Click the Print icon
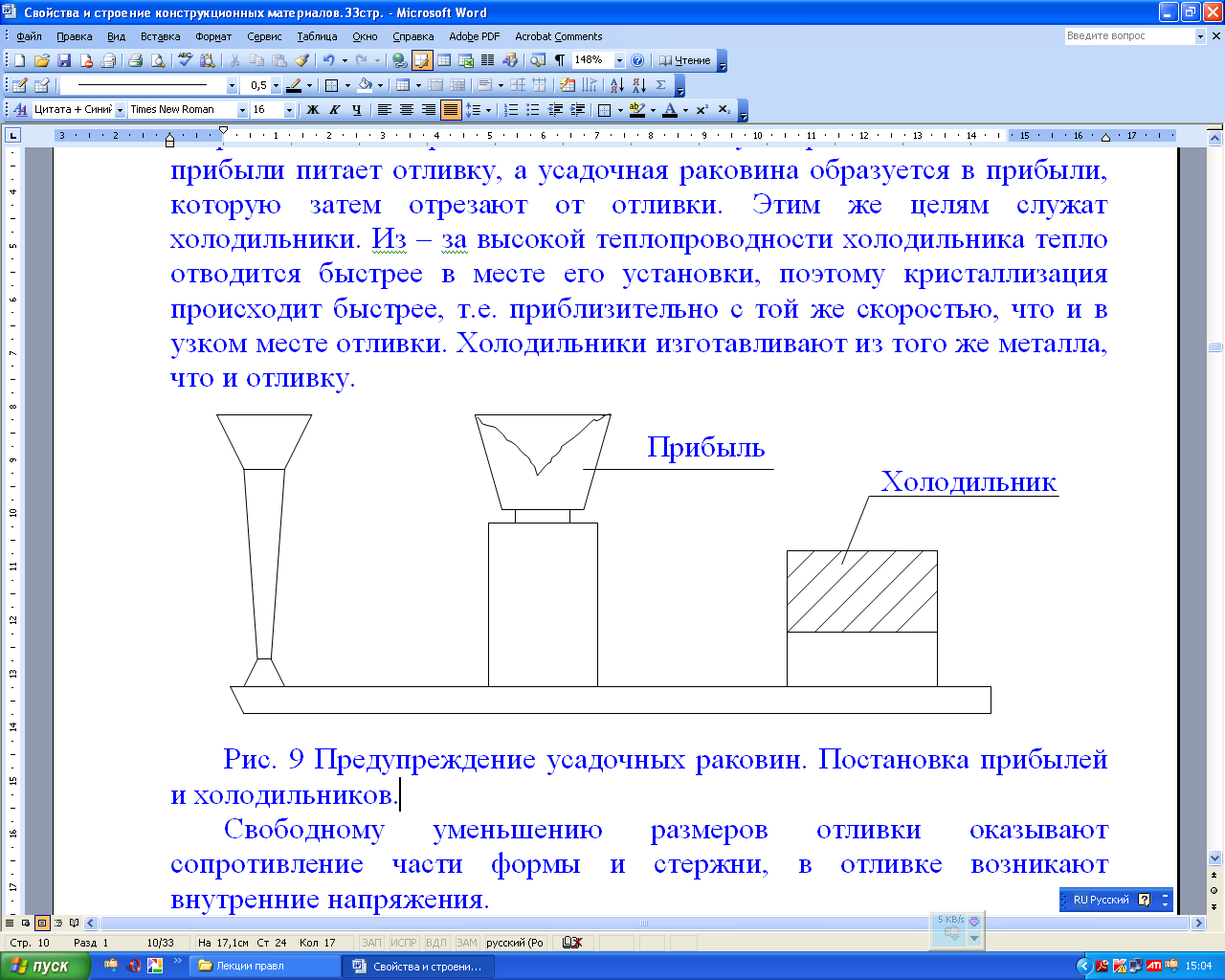Screen dimensions: 1225x980 pos(135,60)
